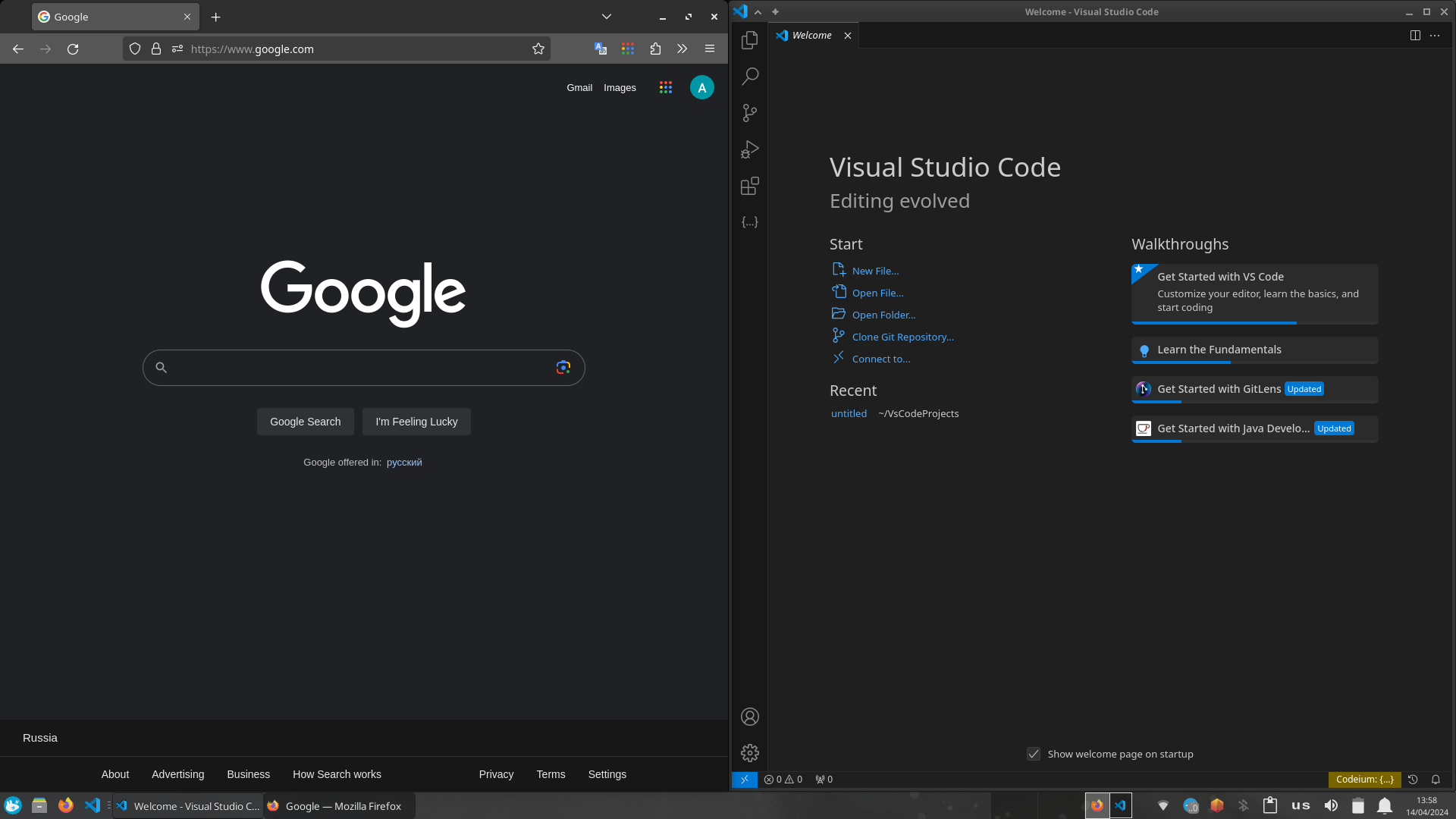Click the site security lock icon

click(x=156, y=49)
